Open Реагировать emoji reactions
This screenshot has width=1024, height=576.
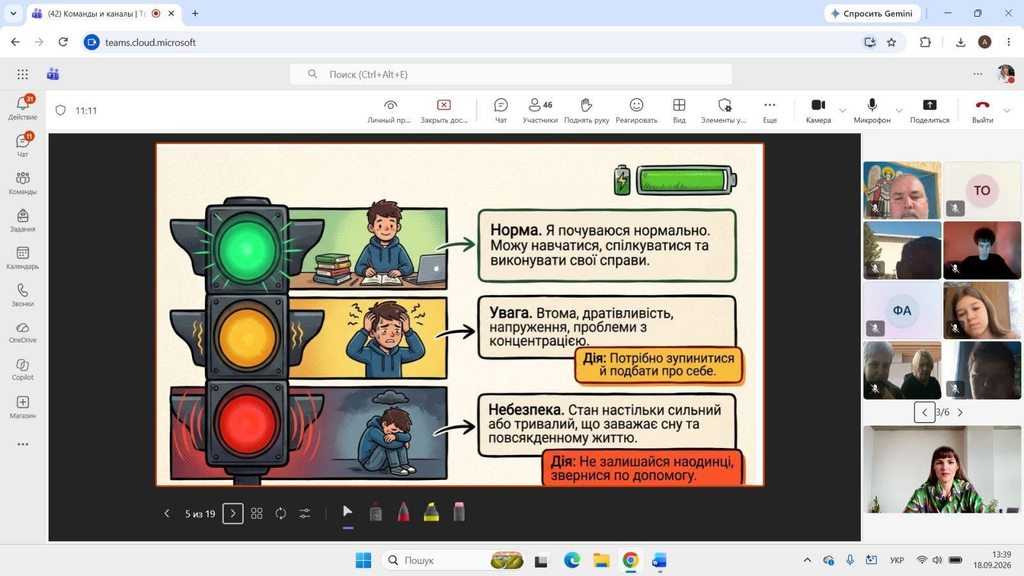(x=636, y=110)
